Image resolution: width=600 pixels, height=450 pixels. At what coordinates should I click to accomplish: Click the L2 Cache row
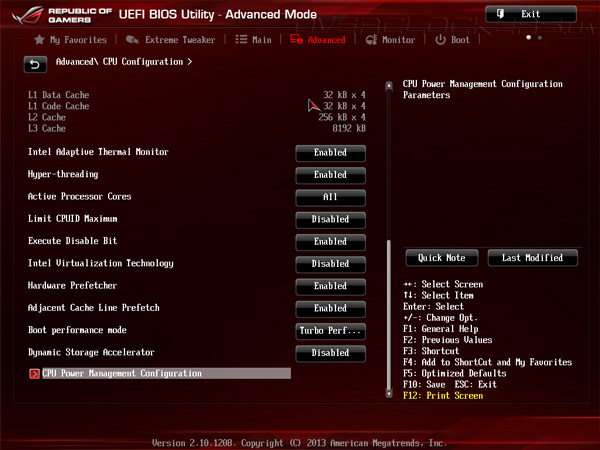197,117
